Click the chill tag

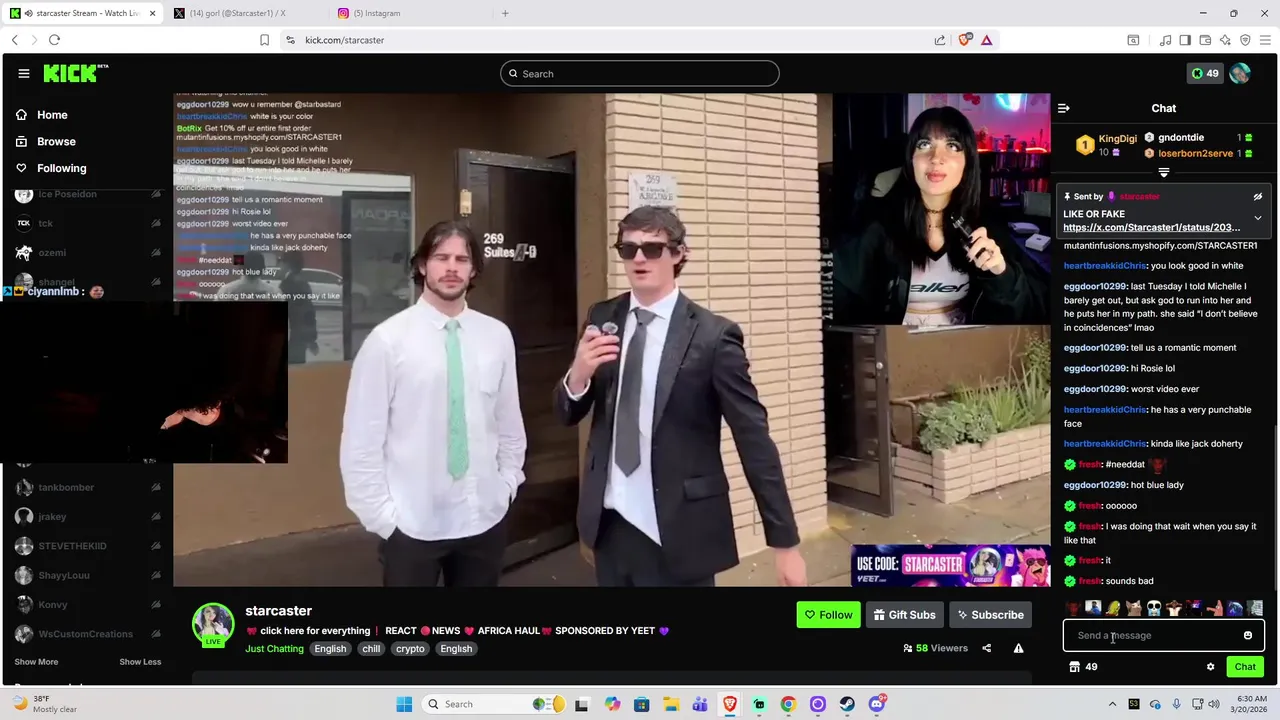(x=371, y=649)
